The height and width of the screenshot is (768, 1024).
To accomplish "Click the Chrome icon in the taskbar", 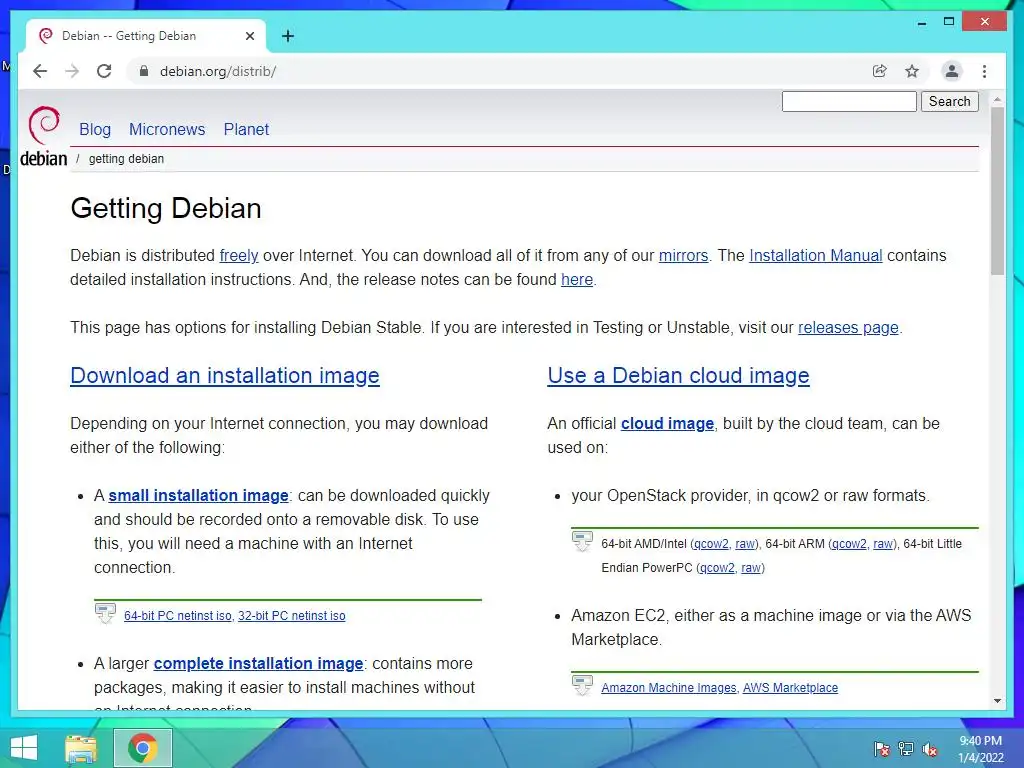I will (142, 748).
